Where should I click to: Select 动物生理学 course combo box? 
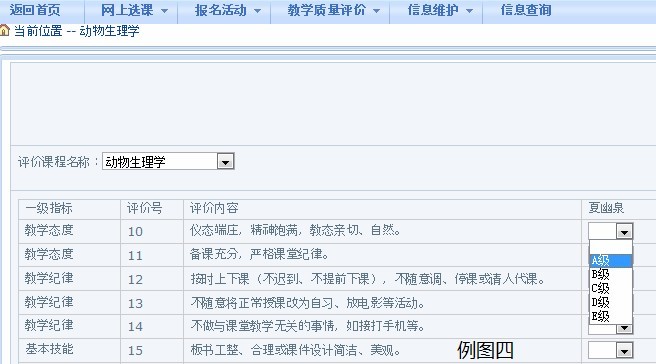click(x=168, y=161)
